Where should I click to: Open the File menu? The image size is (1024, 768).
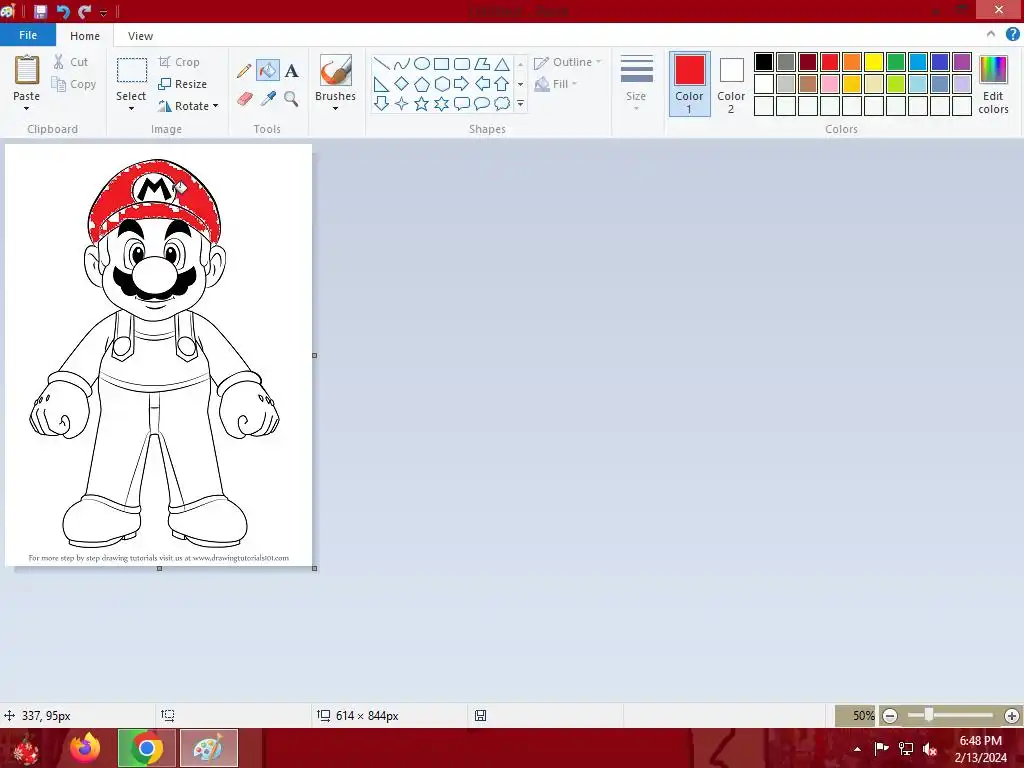[28, 35]
